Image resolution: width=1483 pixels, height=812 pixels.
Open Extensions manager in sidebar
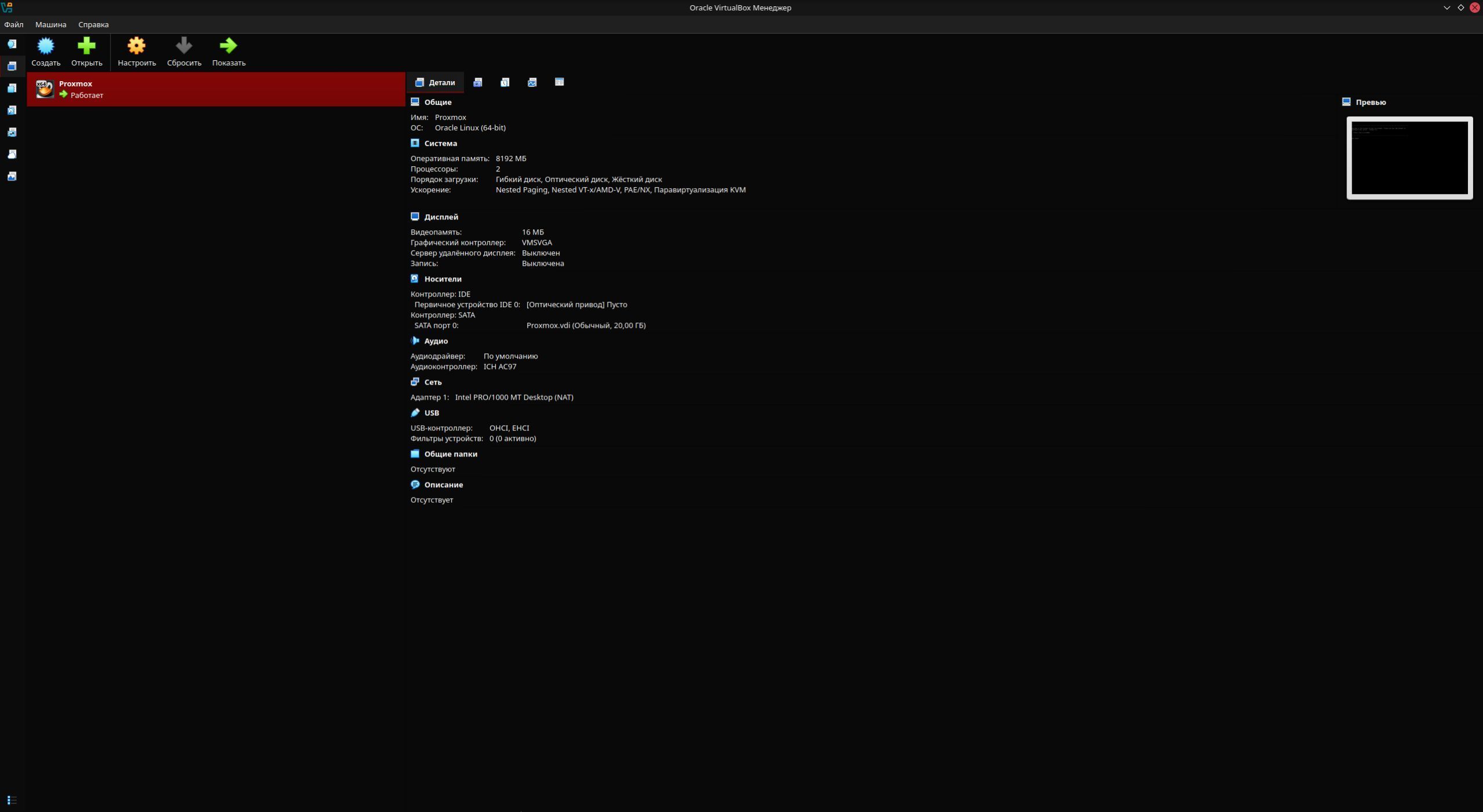pyautogui.click(x=12, y=88)
